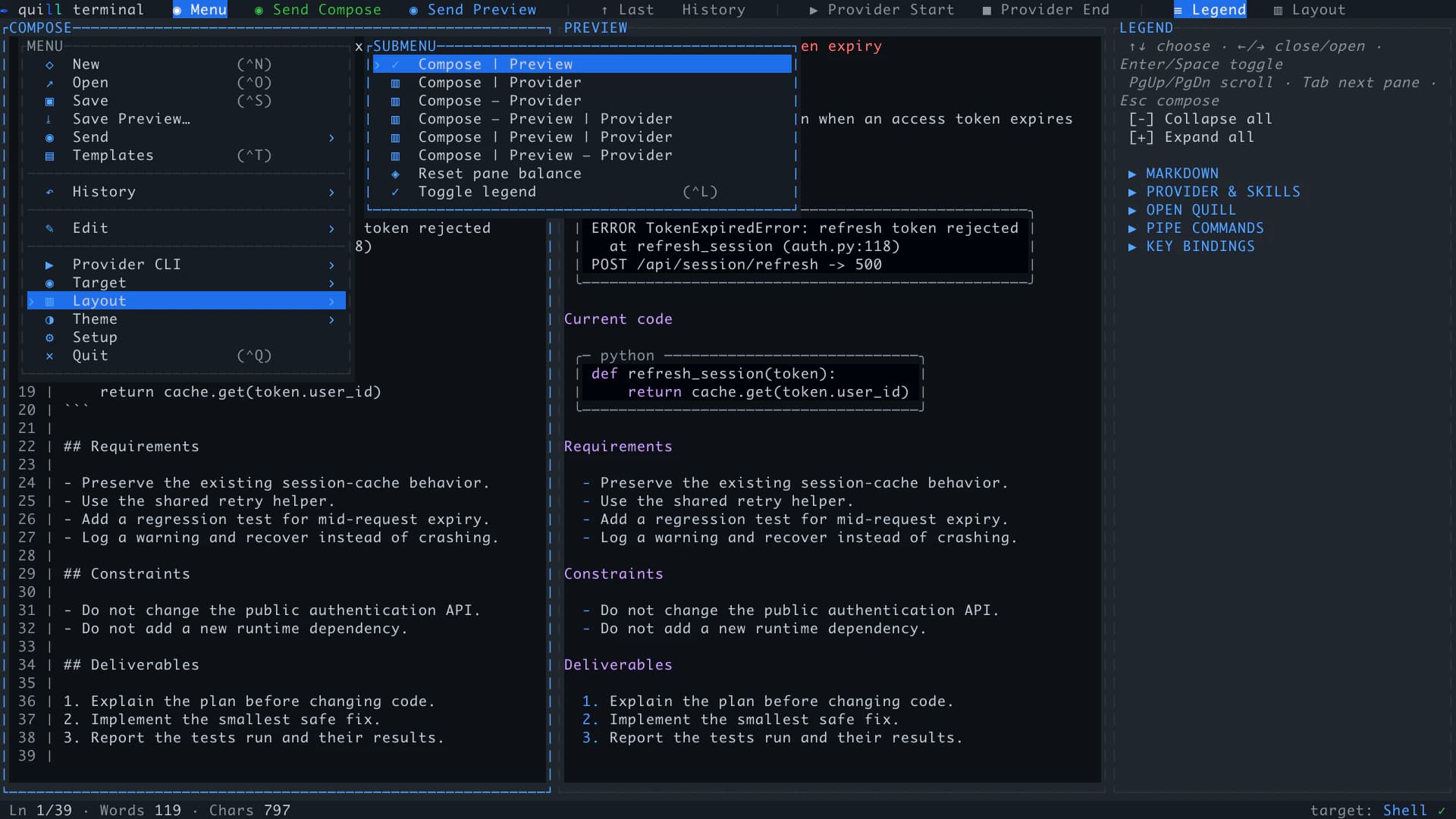Click the 'Words 119' status bar entry
The height and width of the screenshot is (819, 1456).
coord(140,810)
